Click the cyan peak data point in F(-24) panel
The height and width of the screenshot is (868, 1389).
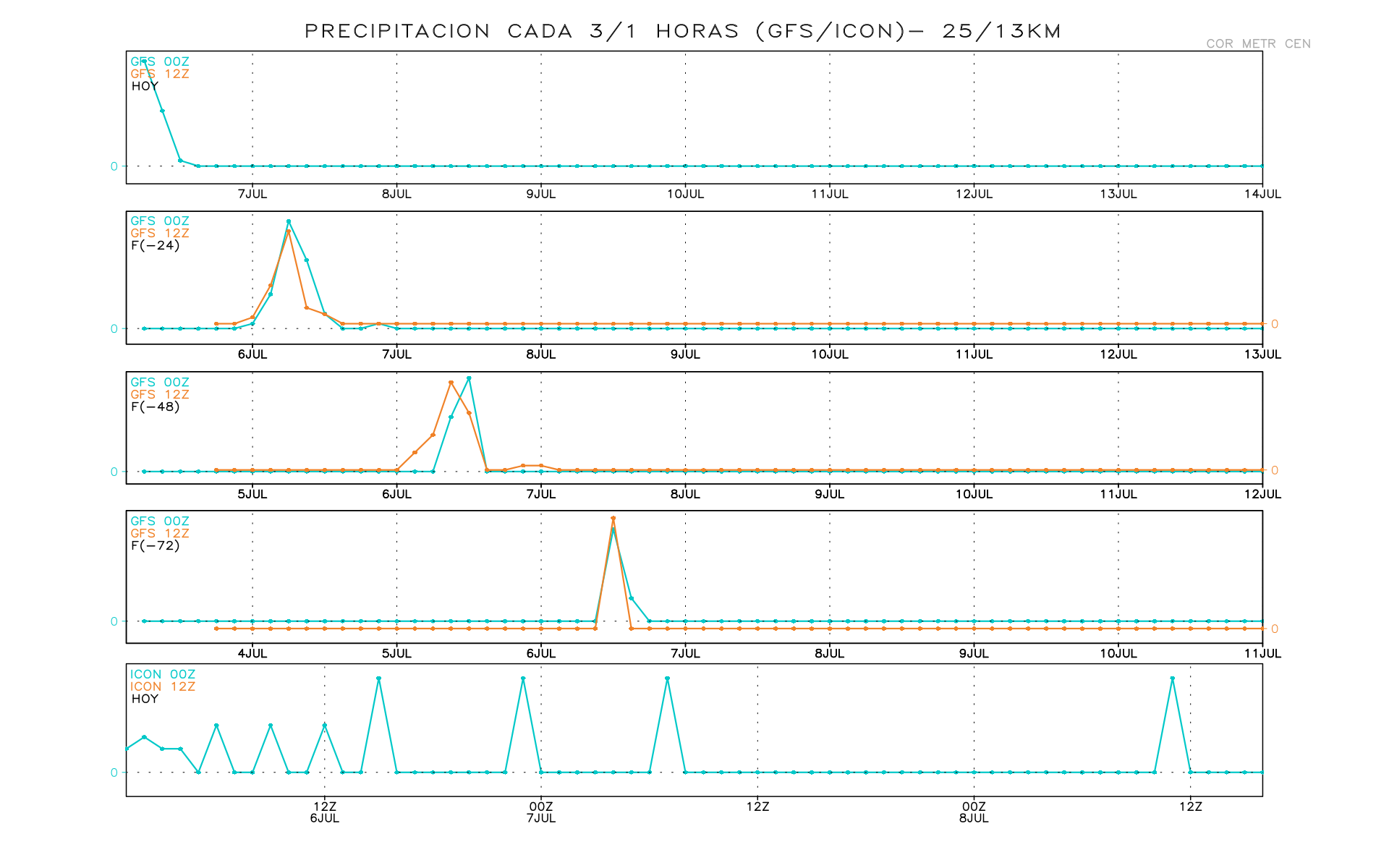289,221
